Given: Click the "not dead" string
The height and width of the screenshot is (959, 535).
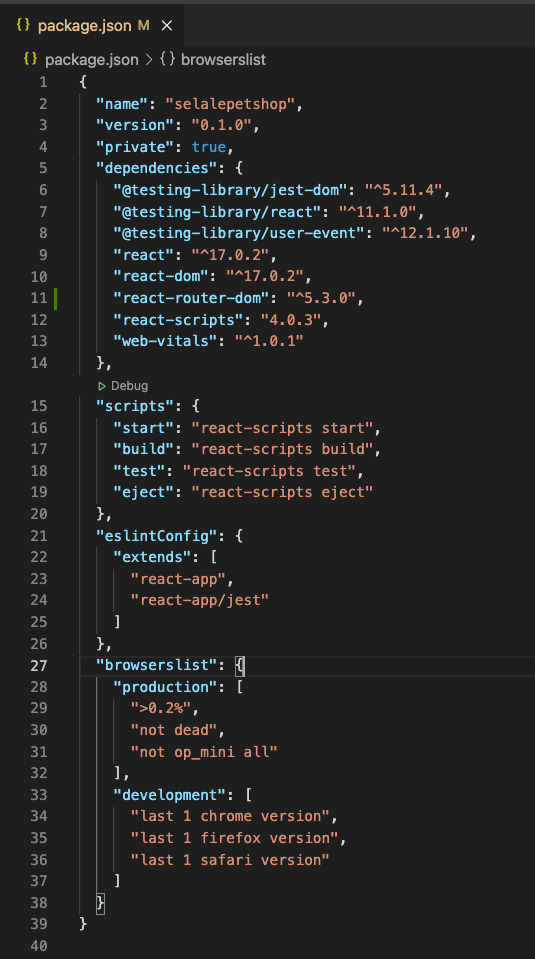Looking at the screenshot, I should coord(174,730).
